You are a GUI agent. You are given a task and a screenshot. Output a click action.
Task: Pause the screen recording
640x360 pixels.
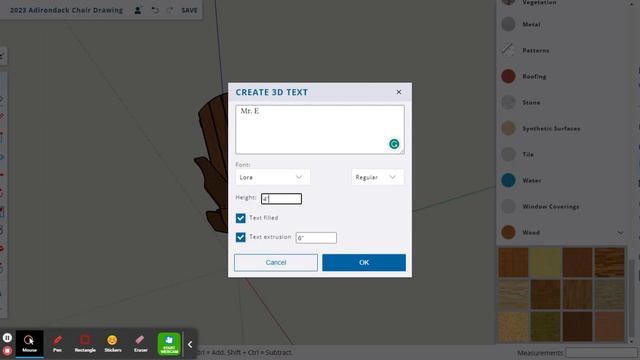pyautogui.click(x=7, y=338)
